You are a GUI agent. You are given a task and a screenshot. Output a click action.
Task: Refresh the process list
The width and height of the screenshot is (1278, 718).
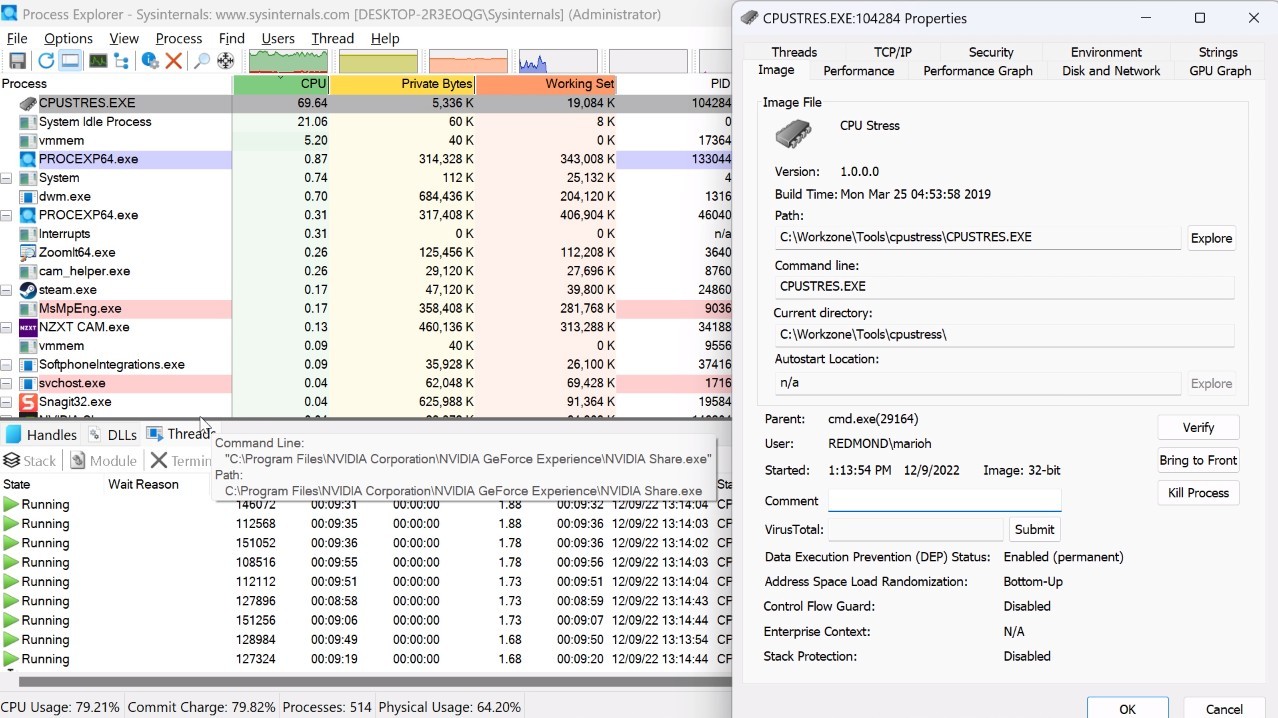44,59
